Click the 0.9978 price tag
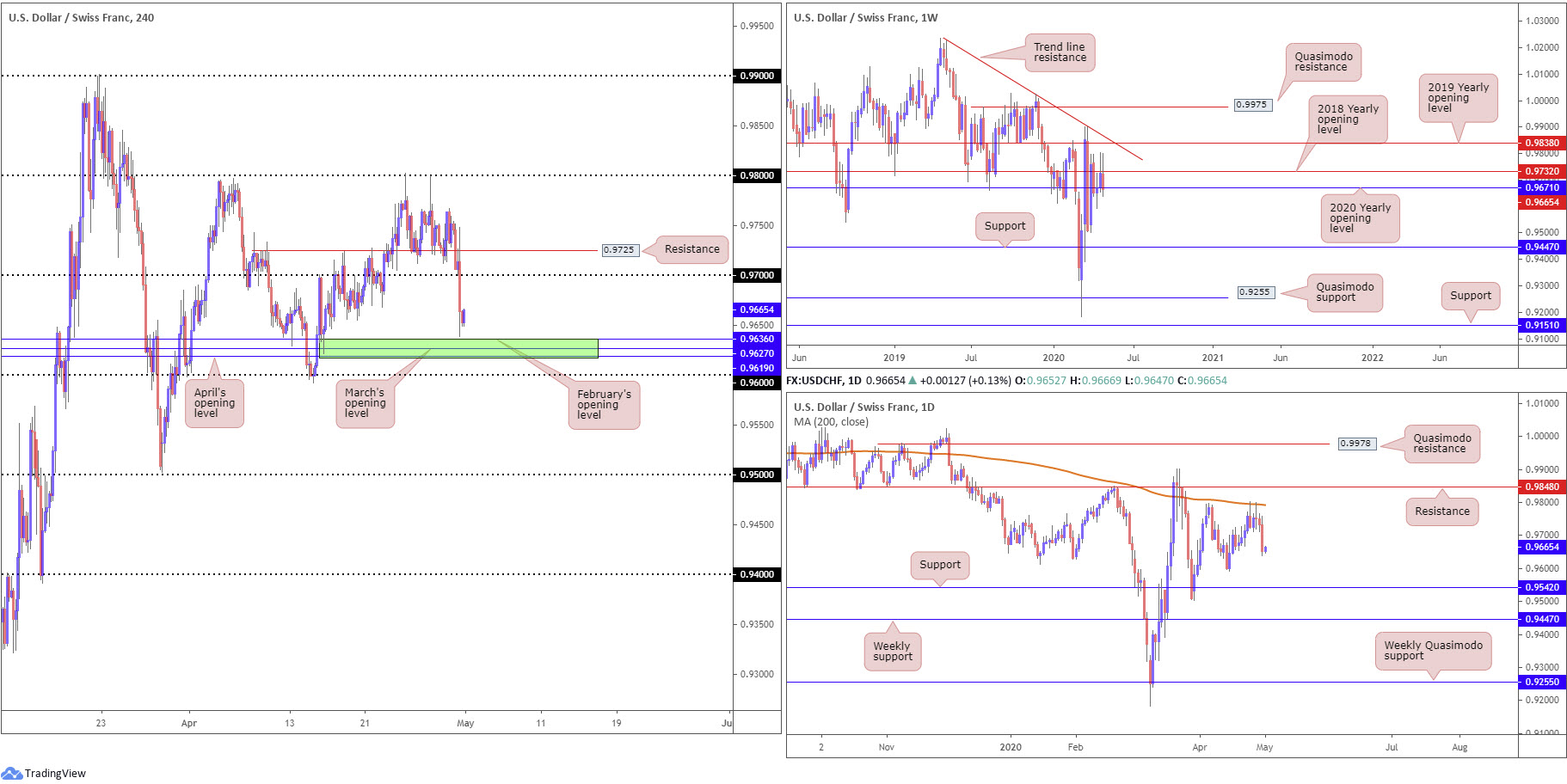 tap(1356, 444)
